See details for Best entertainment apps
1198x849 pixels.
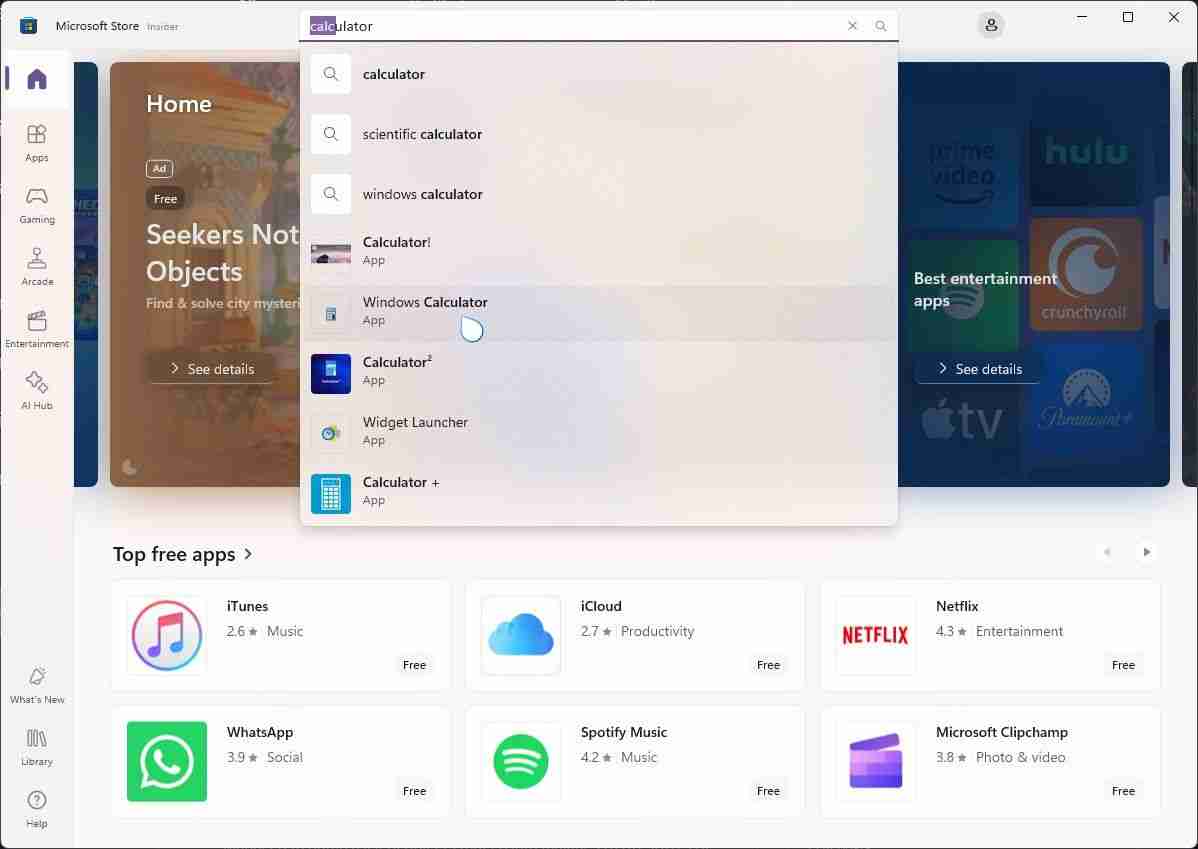977,368
